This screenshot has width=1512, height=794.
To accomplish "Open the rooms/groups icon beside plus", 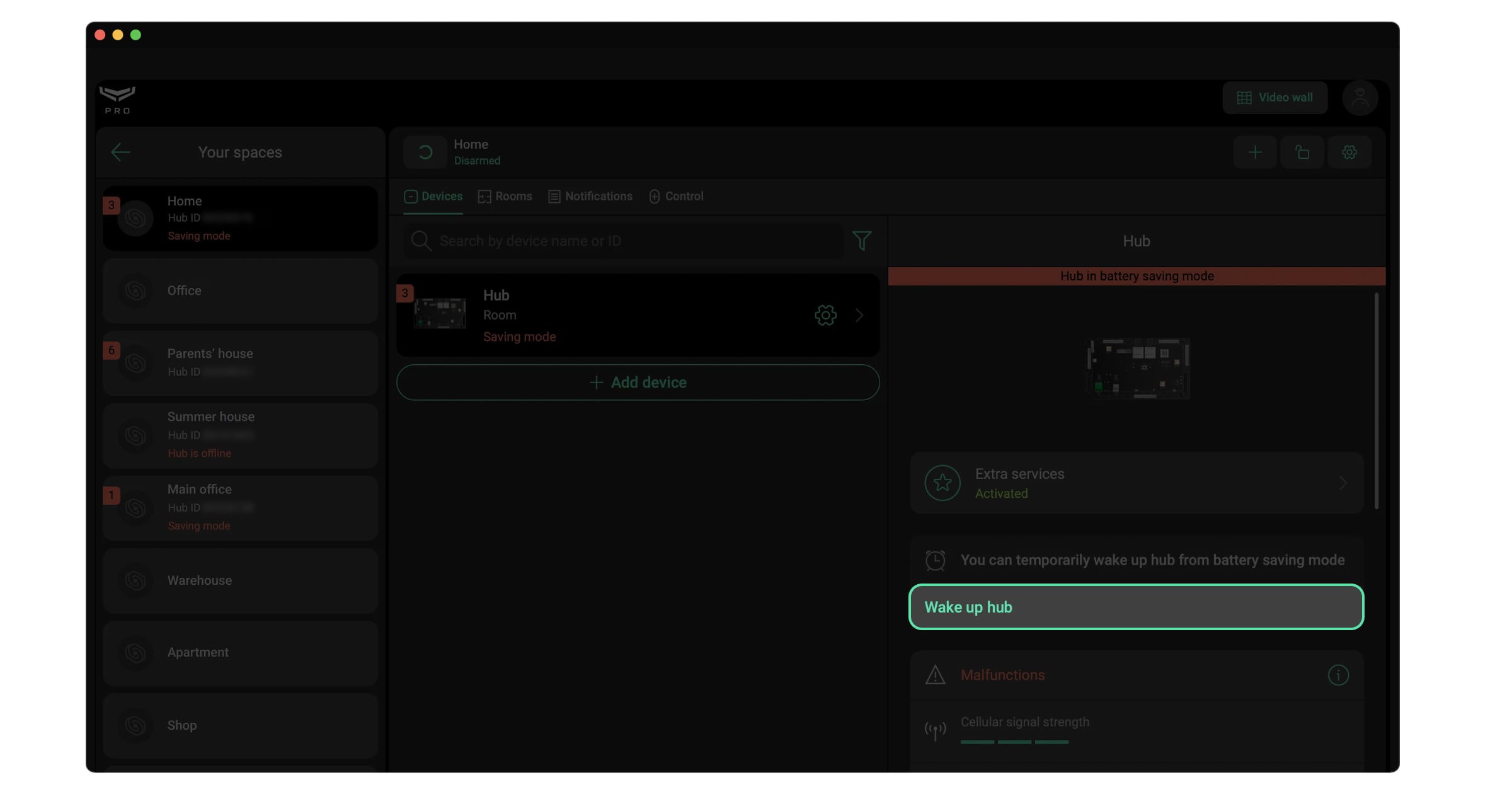I will pos(1302,152).
